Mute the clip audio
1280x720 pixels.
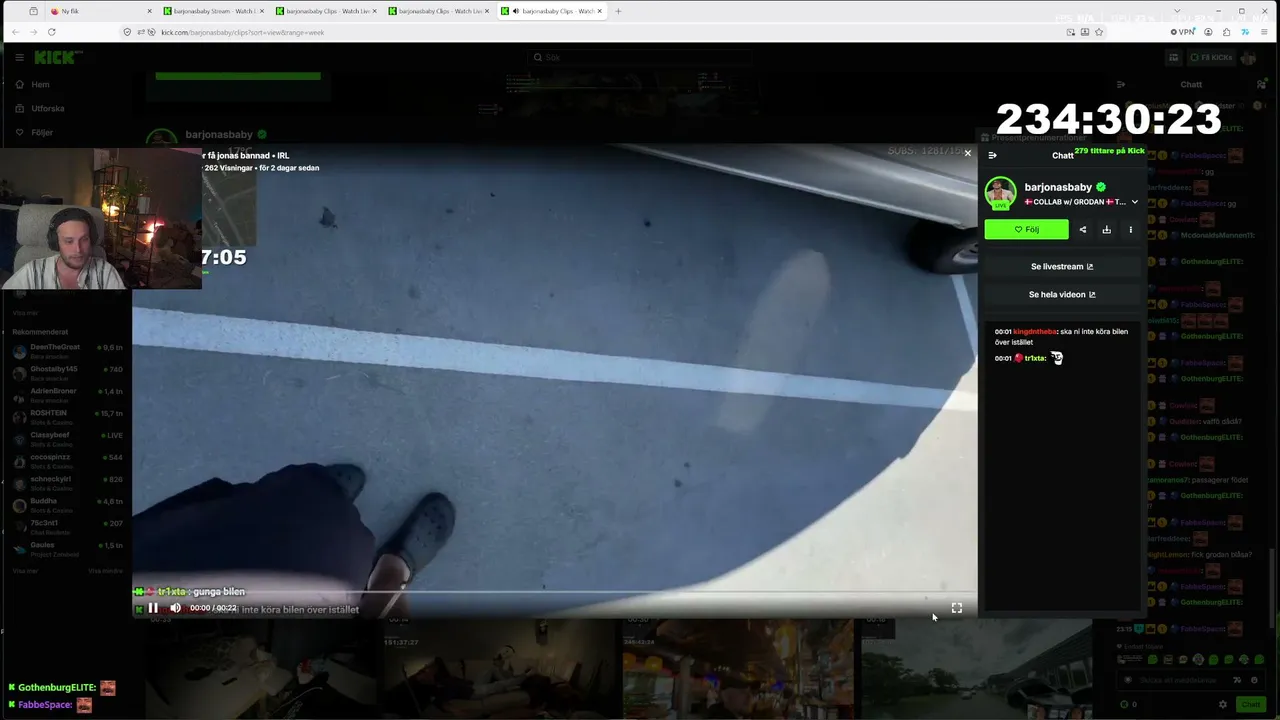coord(176,608)
